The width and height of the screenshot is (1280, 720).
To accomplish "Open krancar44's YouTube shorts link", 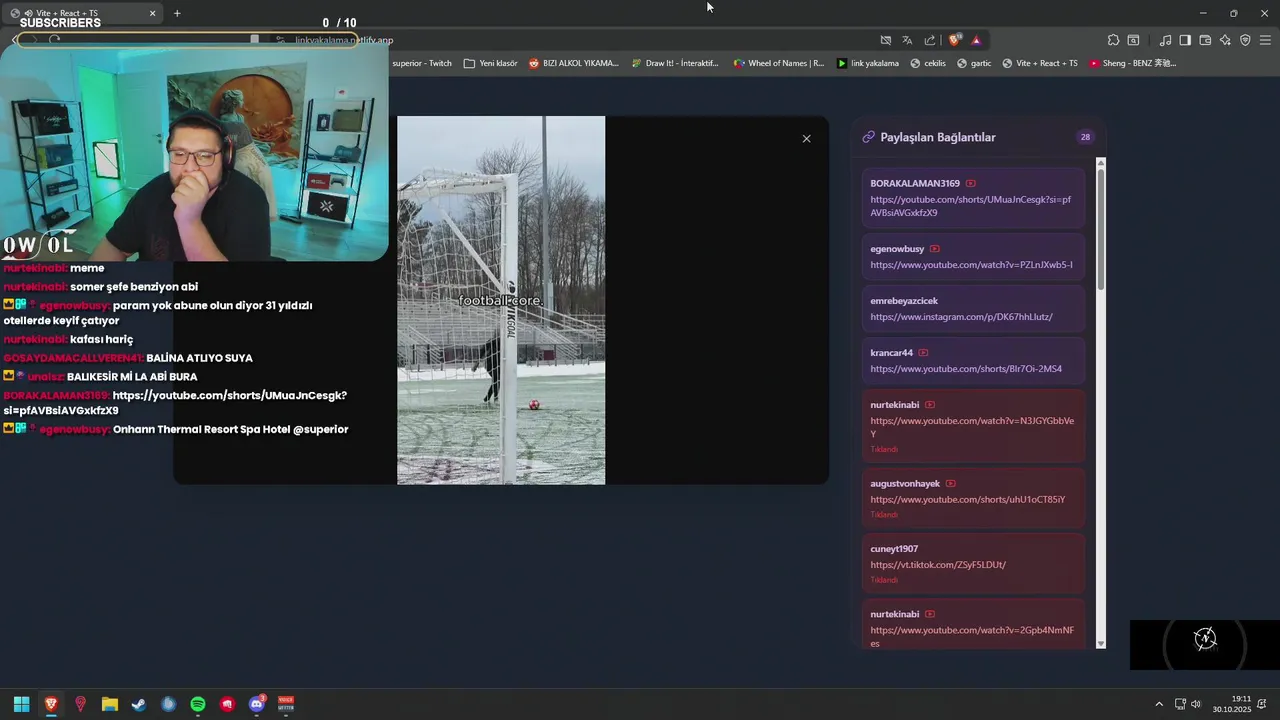I will [x=966, y=369].
